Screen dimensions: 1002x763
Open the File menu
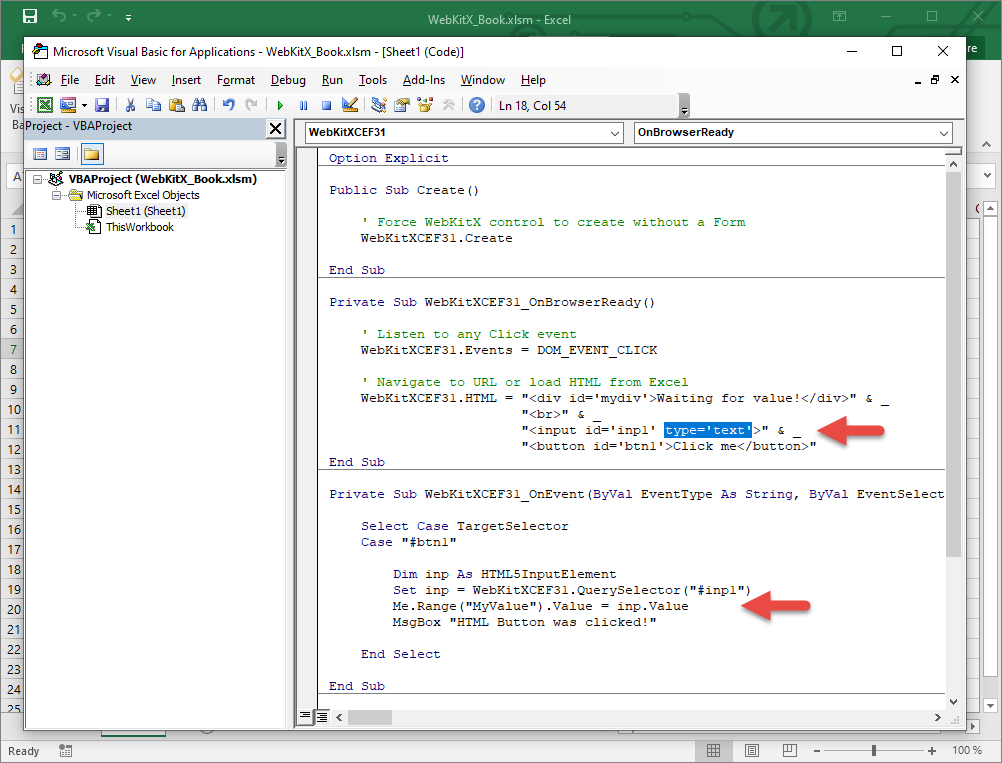(x=70, y=80)
